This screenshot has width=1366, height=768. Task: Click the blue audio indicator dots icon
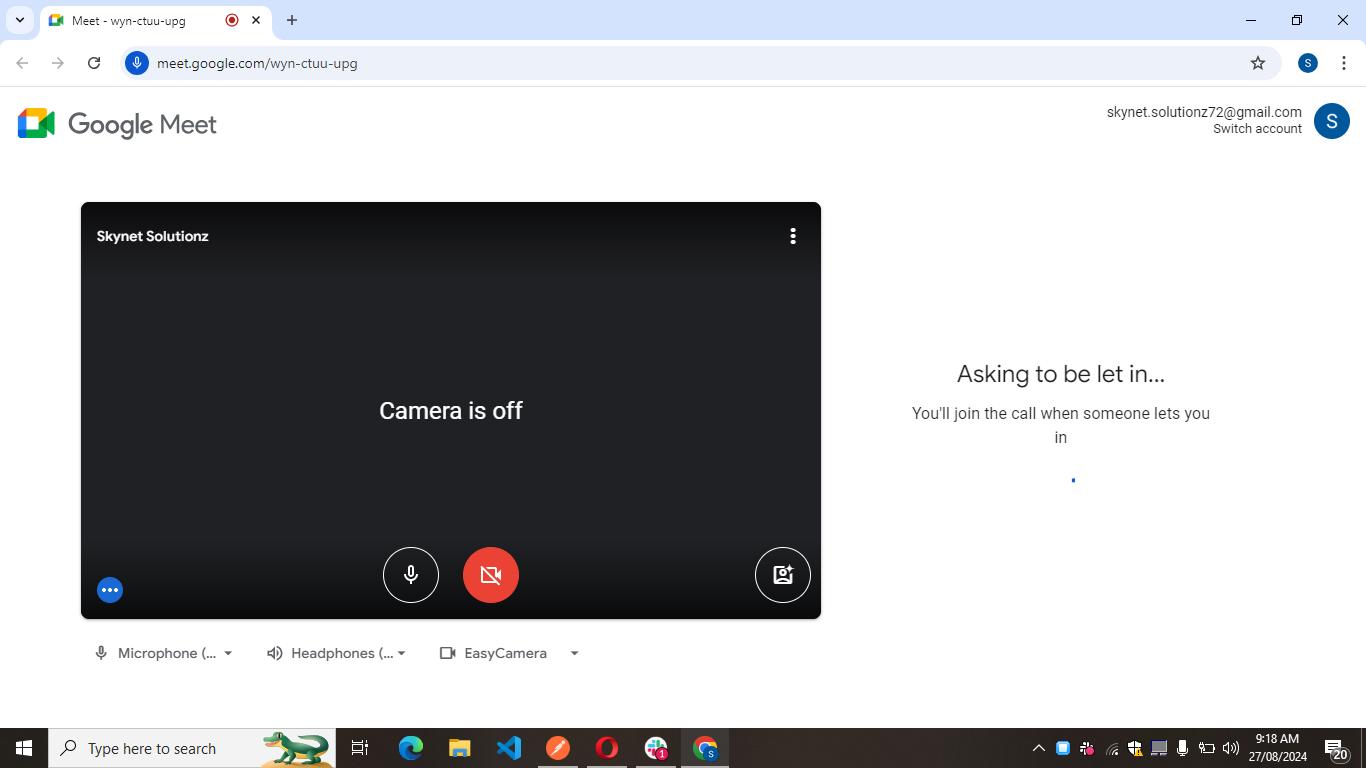(110, 590)
